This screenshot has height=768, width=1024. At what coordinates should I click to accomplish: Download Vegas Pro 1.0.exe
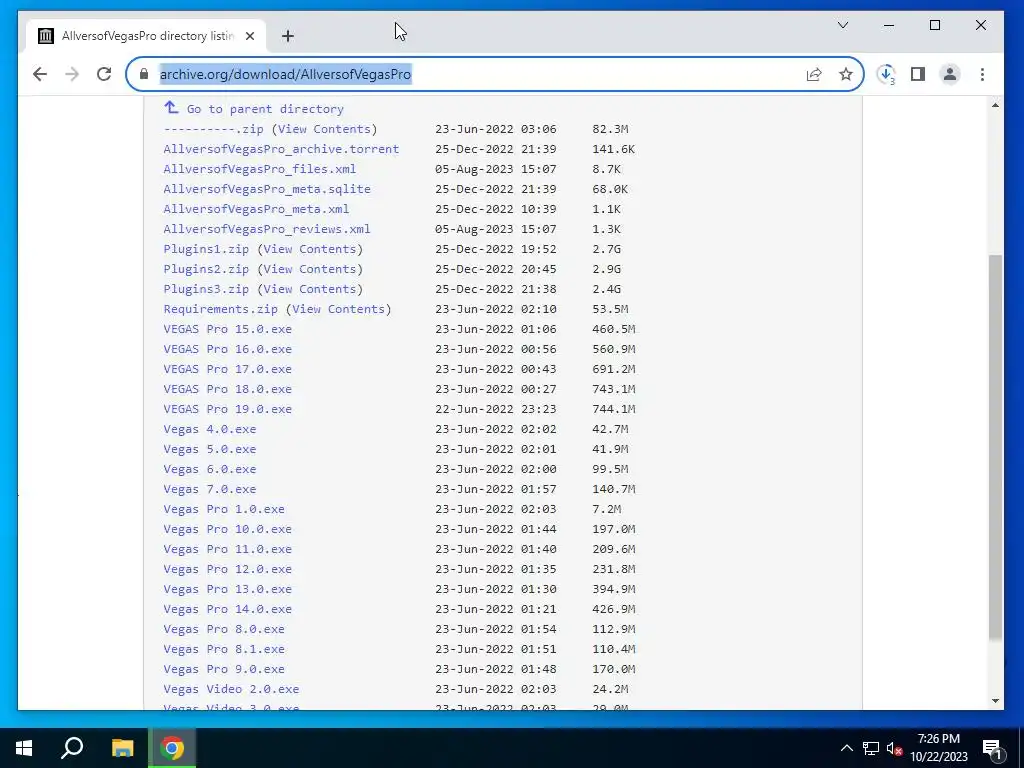click(224, 509)
